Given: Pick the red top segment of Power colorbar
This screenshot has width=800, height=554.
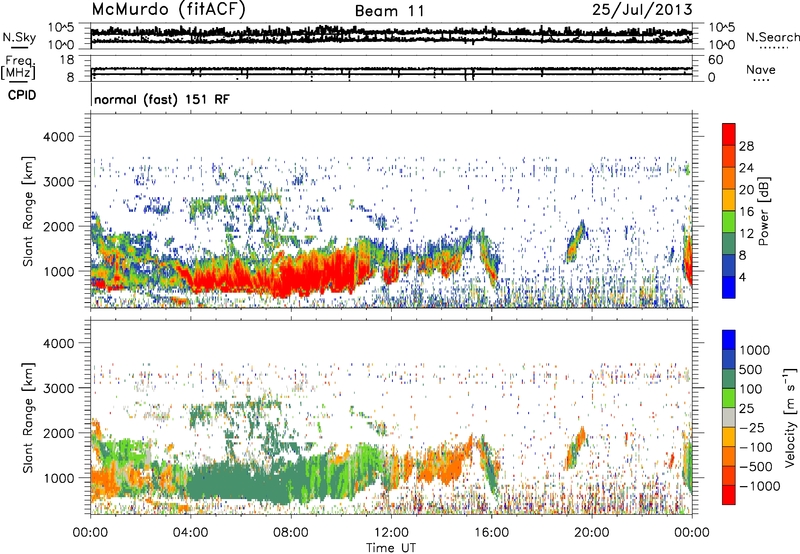Looking at the screenshot, I should pos(729,135).
